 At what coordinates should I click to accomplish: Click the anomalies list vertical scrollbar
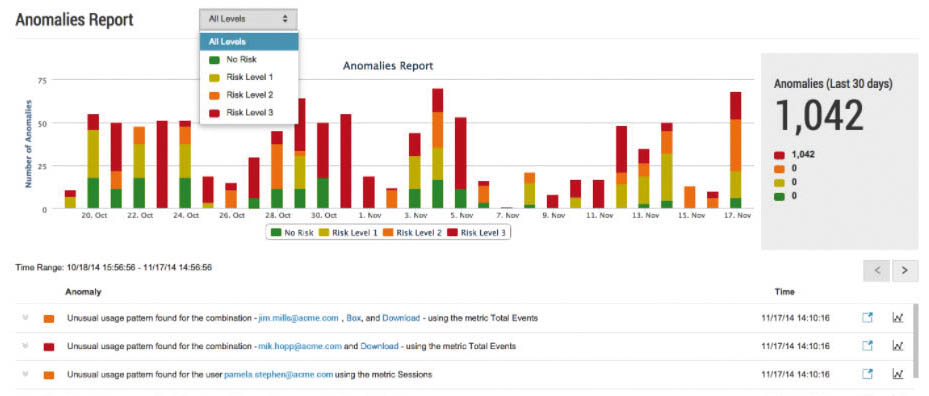[916, 347]
